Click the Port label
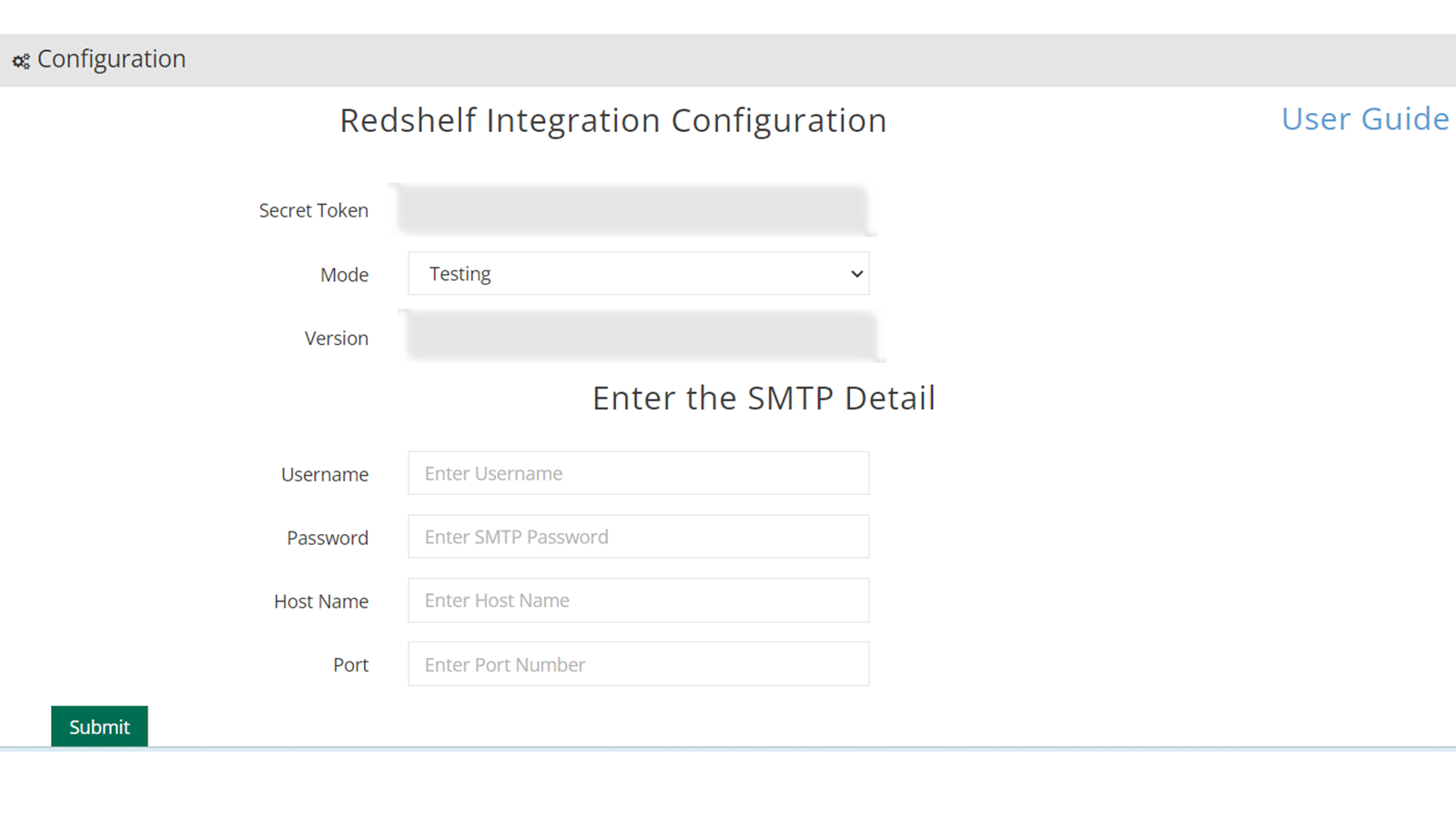This screenshot has height=819, width=1456. tap(350, 665)
